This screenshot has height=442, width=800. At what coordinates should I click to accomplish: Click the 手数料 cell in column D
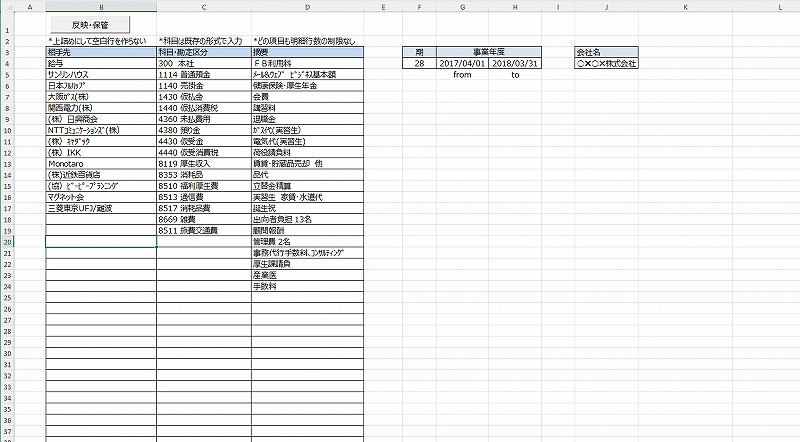pos(302,286)
